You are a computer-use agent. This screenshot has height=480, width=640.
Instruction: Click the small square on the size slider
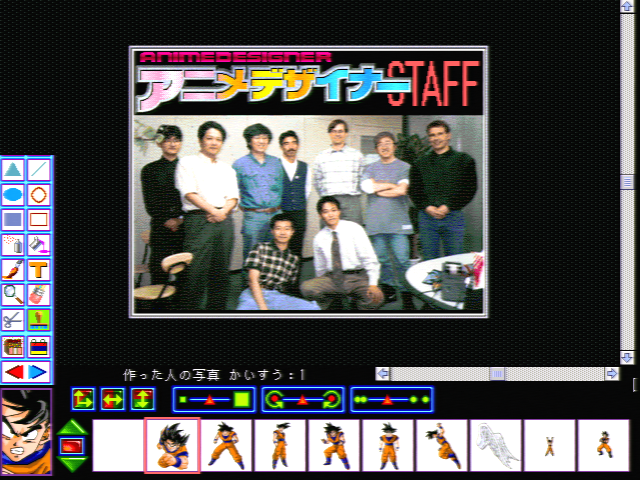(x=183, y=400)
